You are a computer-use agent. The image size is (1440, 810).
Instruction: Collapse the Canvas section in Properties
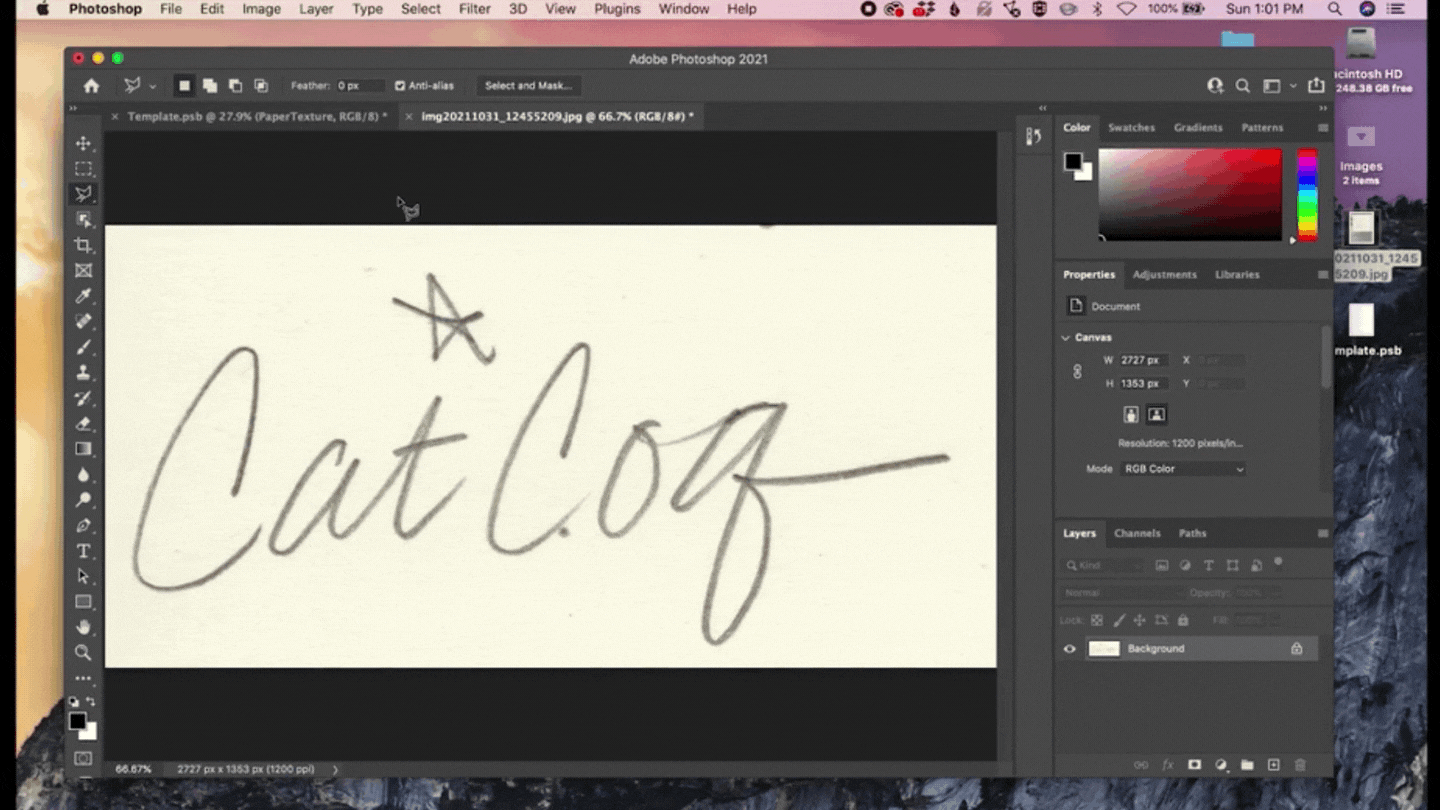coord(1065,337)
